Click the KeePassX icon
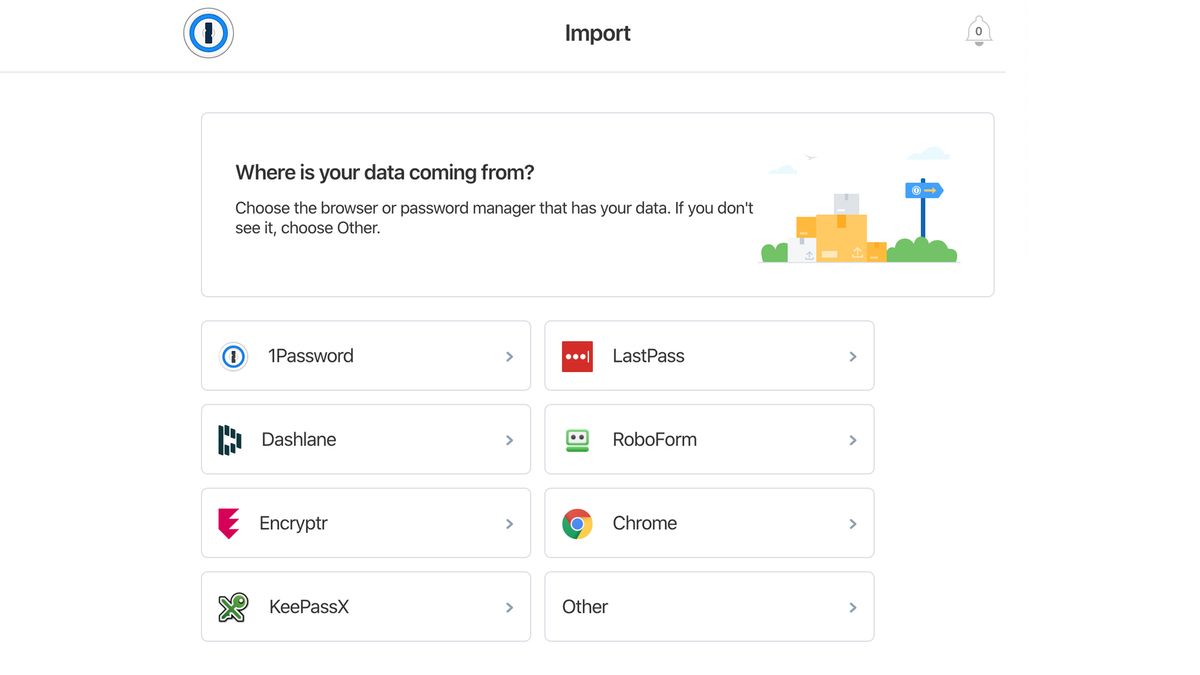This screenshot has height=675, width=1200. (x=232, y=606)
